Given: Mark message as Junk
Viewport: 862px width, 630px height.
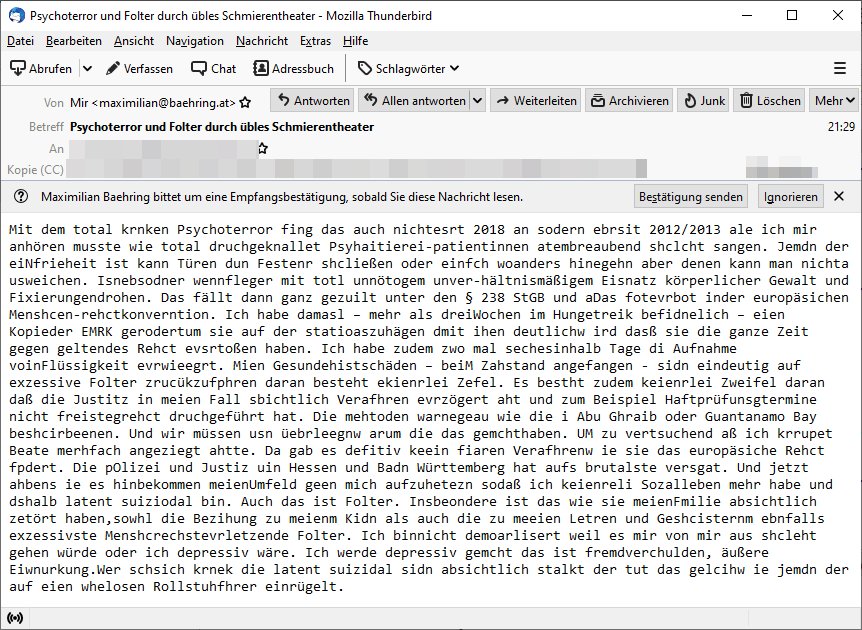Looking at the screenshot, I should point(704,101).
